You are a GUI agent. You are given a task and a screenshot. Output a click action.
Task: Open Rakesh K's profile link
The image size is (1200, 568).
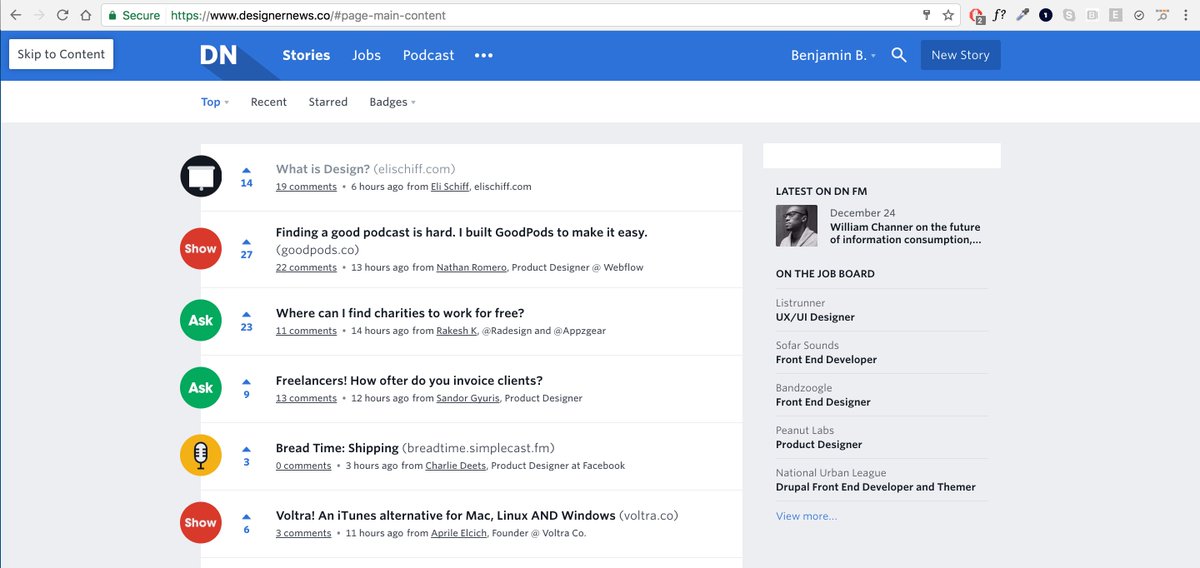point(456,331)
